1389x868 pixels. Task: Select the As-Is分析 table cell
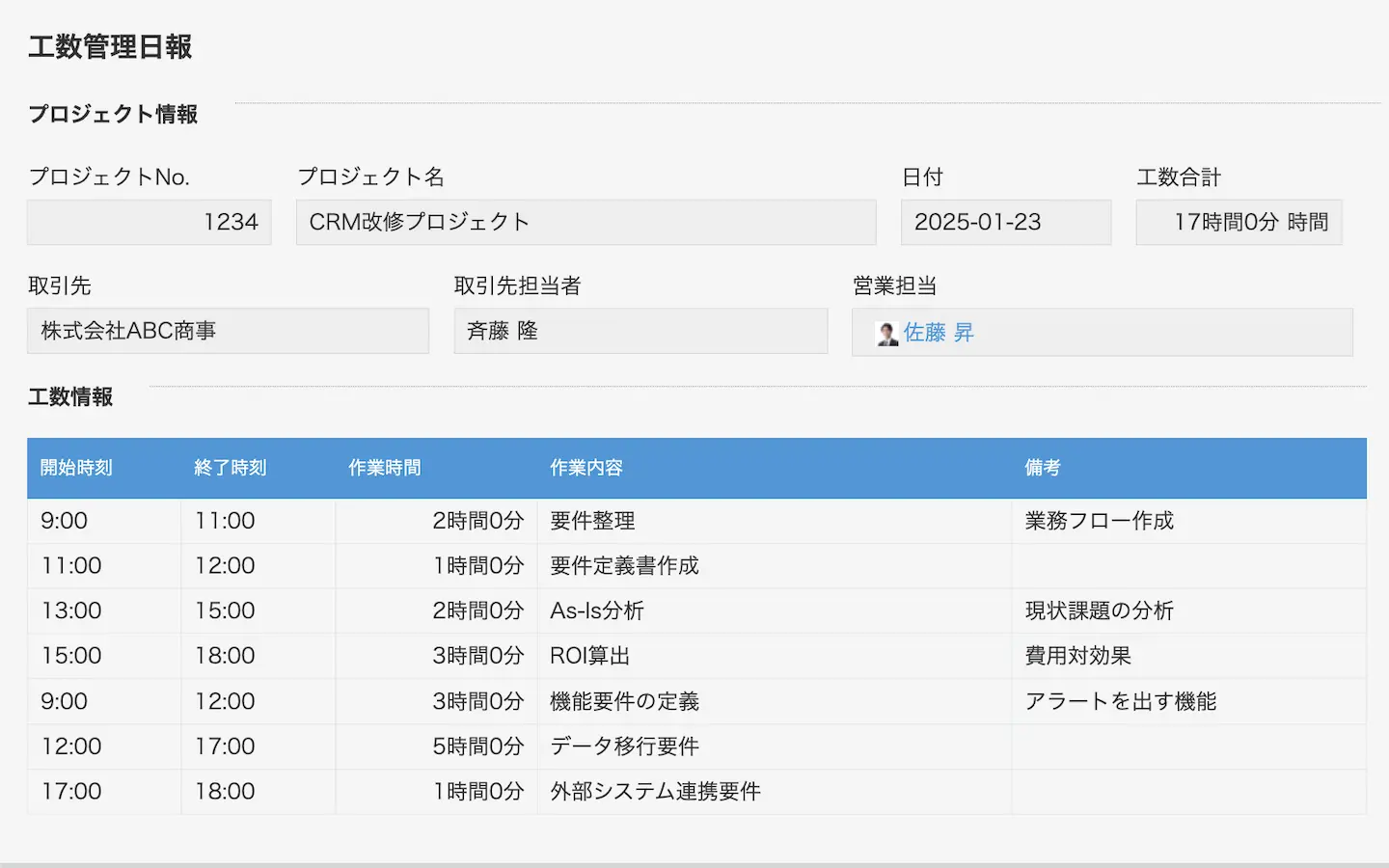point(596,610)
